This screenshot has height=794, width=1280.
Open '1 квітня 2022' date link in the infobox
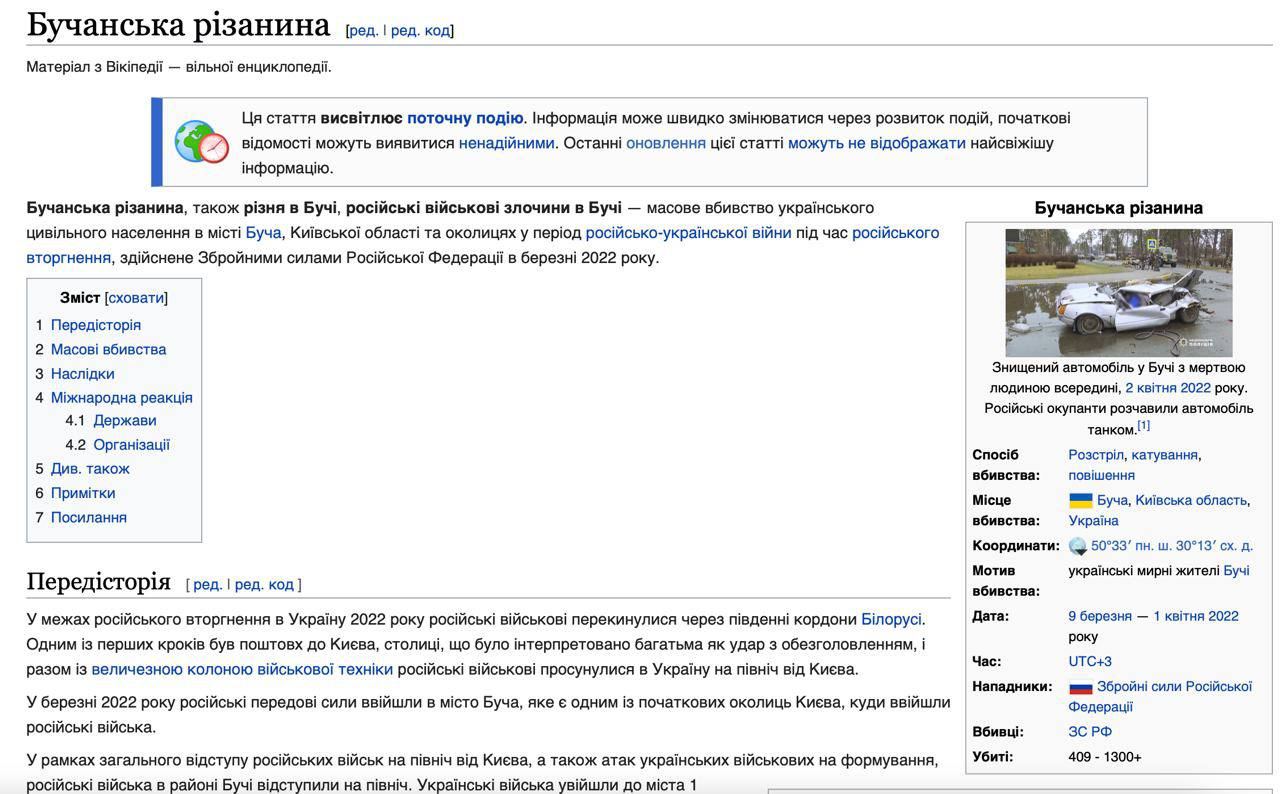pyautogui.click(x=1196, y=616)
